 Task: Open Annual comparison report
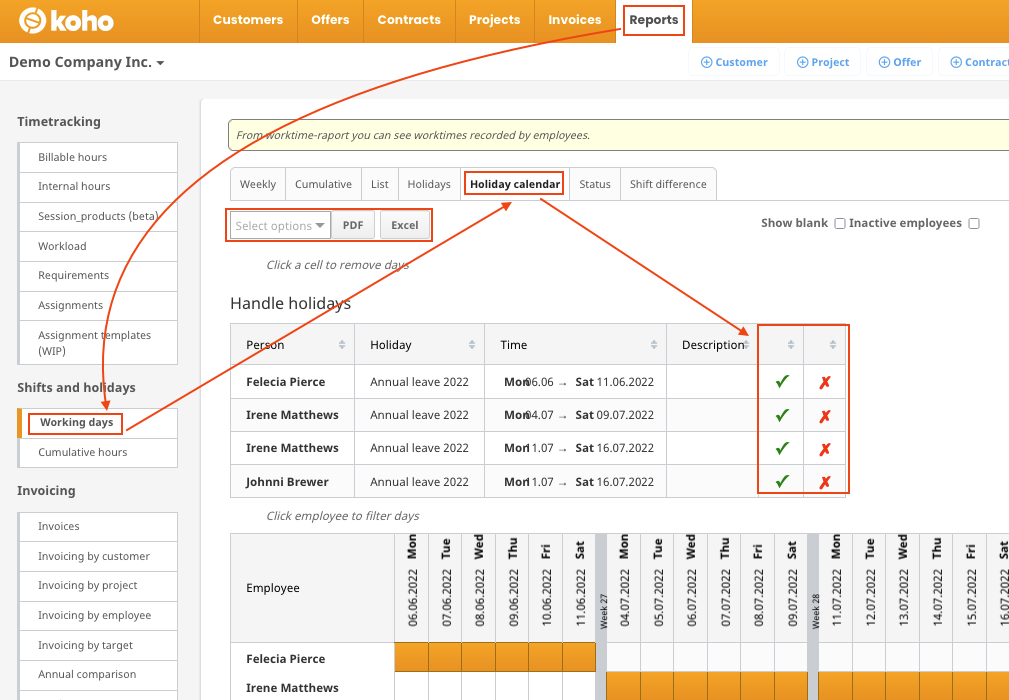pos(98,674)
